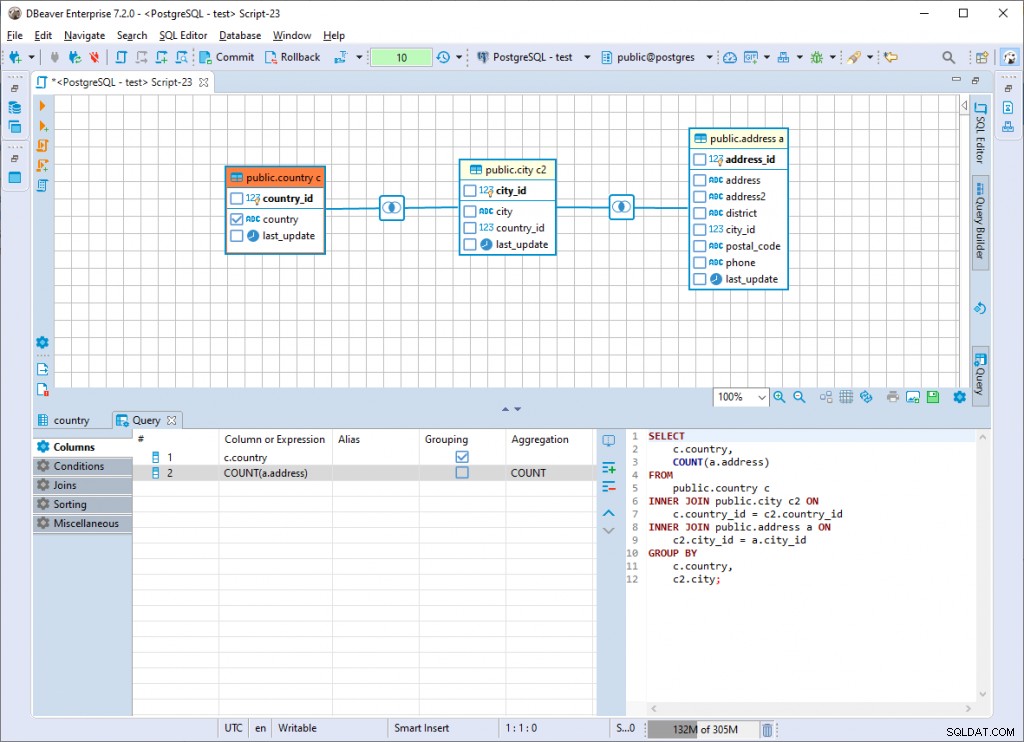Viewport: 1024px width, 742px height.
Task: Open the diagram zoom level dropdown
Action: click(x=761, y=397)
